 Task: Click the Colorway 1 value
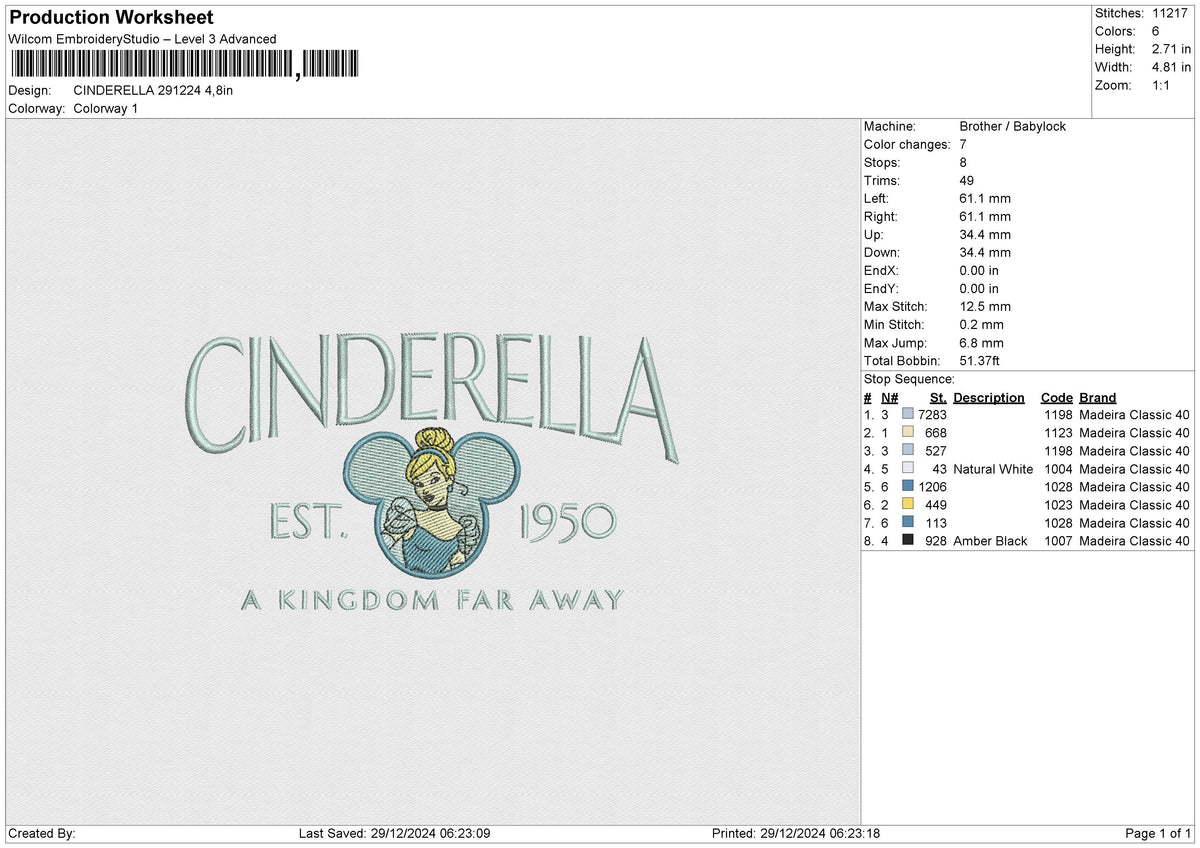point(106,108)
